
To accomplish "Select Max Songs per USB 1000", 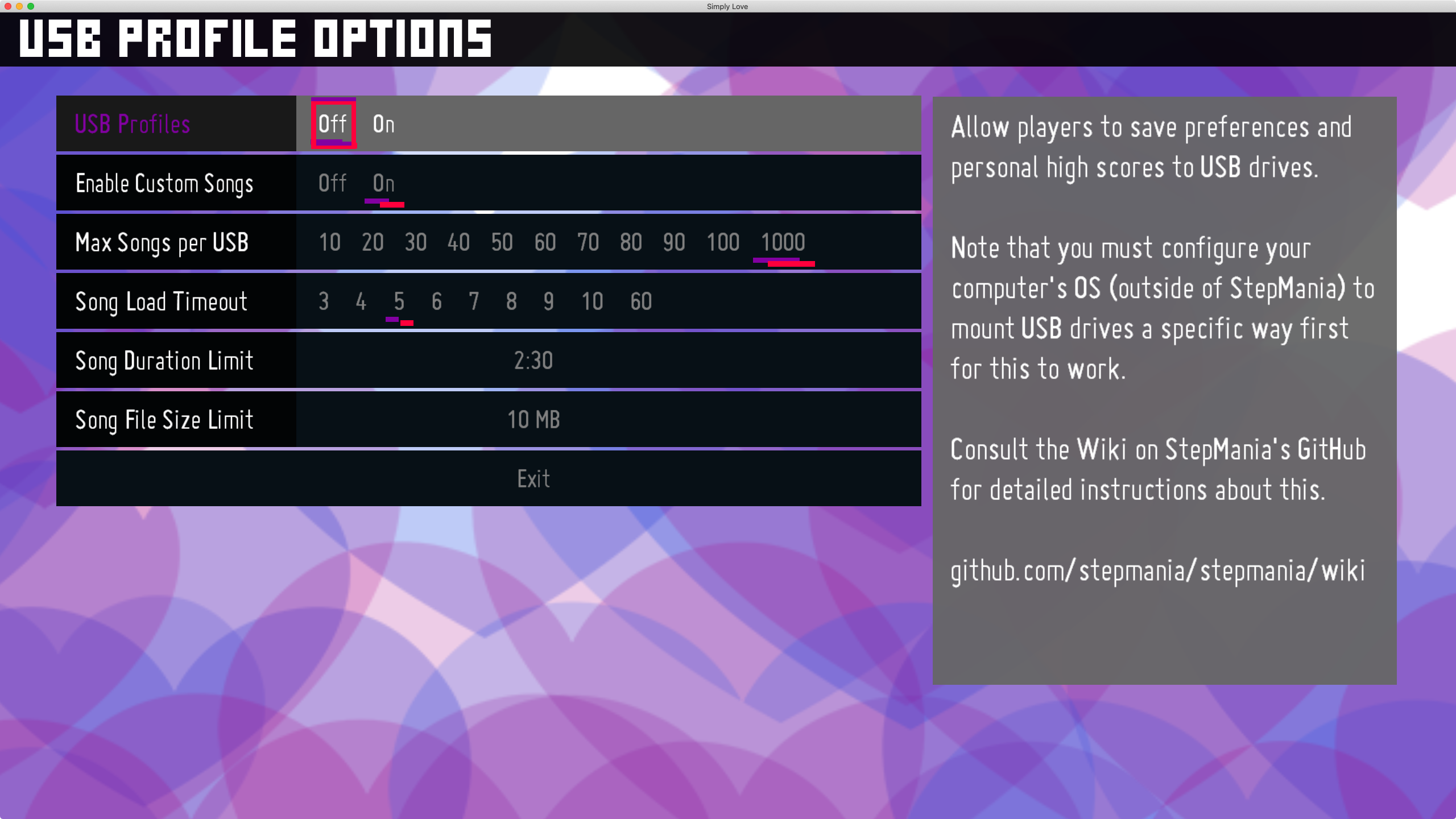I will 782,242.
